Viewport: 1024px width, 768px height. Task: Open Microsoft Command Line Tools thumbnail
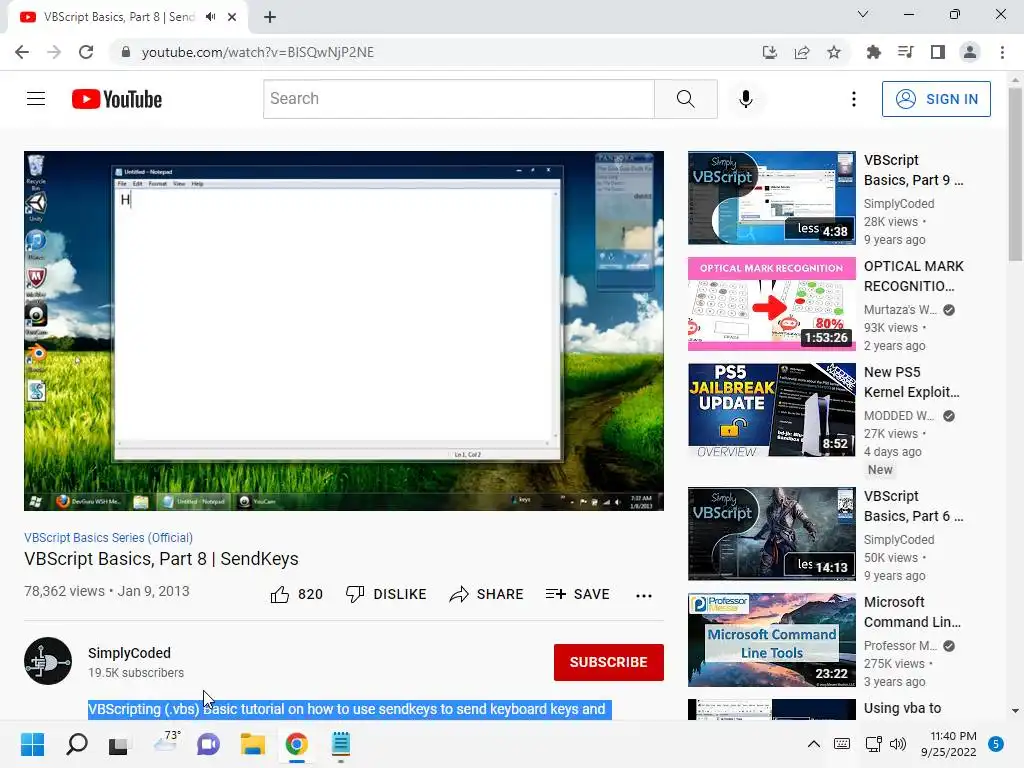click(771, 640)
